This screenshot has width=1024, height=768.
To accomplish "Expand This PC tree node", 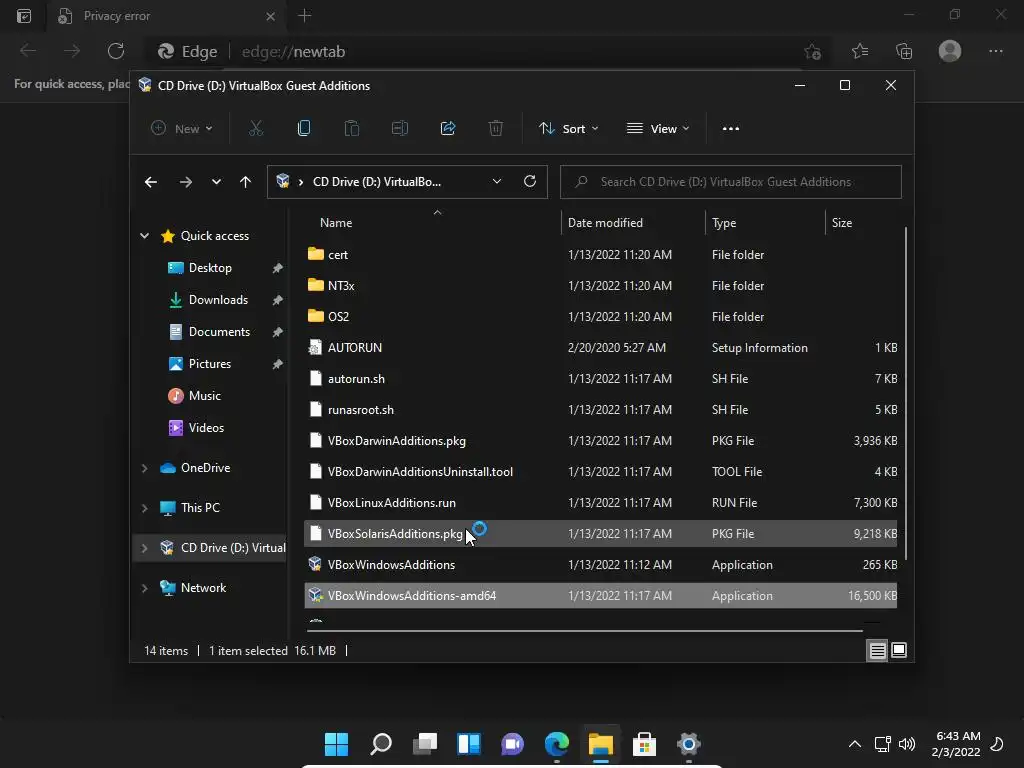I will click(x=144, y=508).
